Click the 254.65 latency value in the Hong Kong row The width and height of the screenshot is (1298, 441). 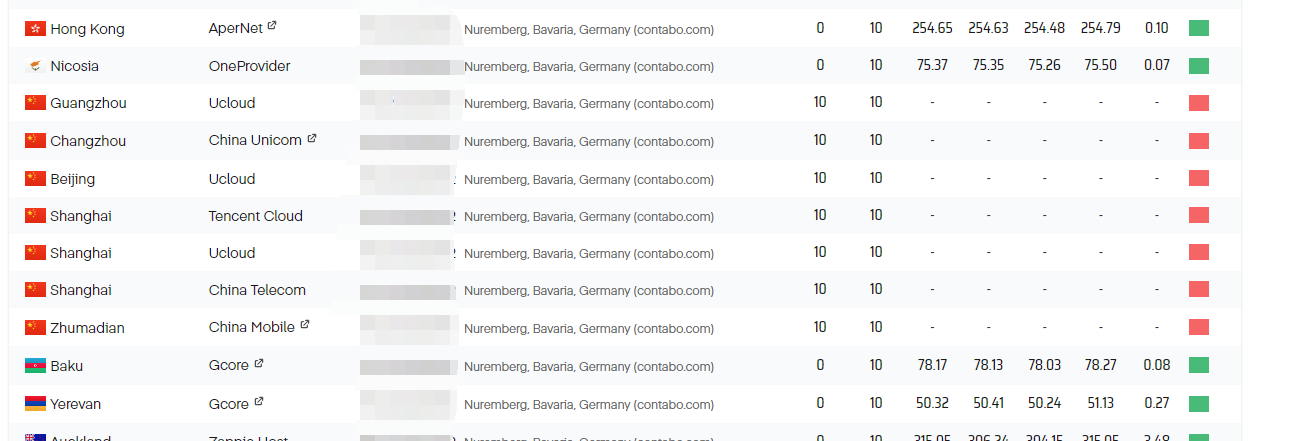pos(932,28)
